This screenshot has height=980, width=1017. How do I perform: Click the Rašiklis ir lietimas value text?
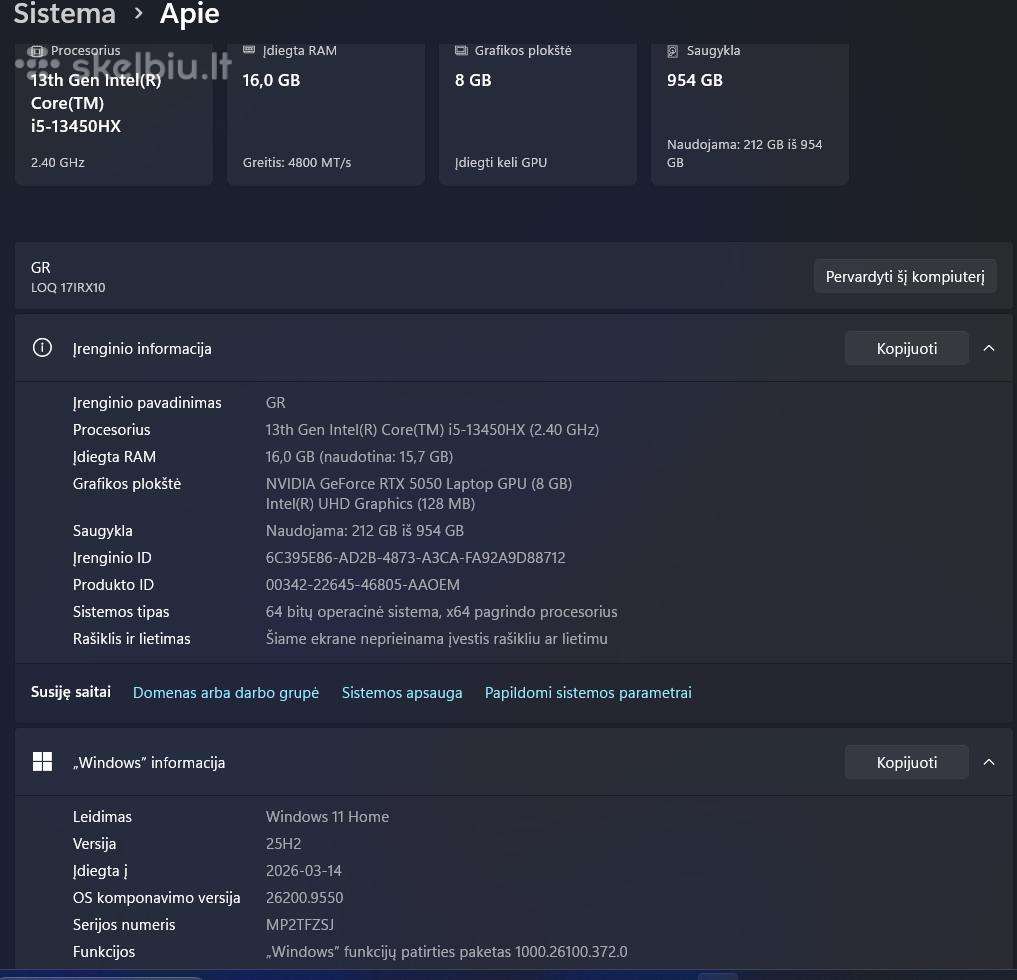[437, 639]
